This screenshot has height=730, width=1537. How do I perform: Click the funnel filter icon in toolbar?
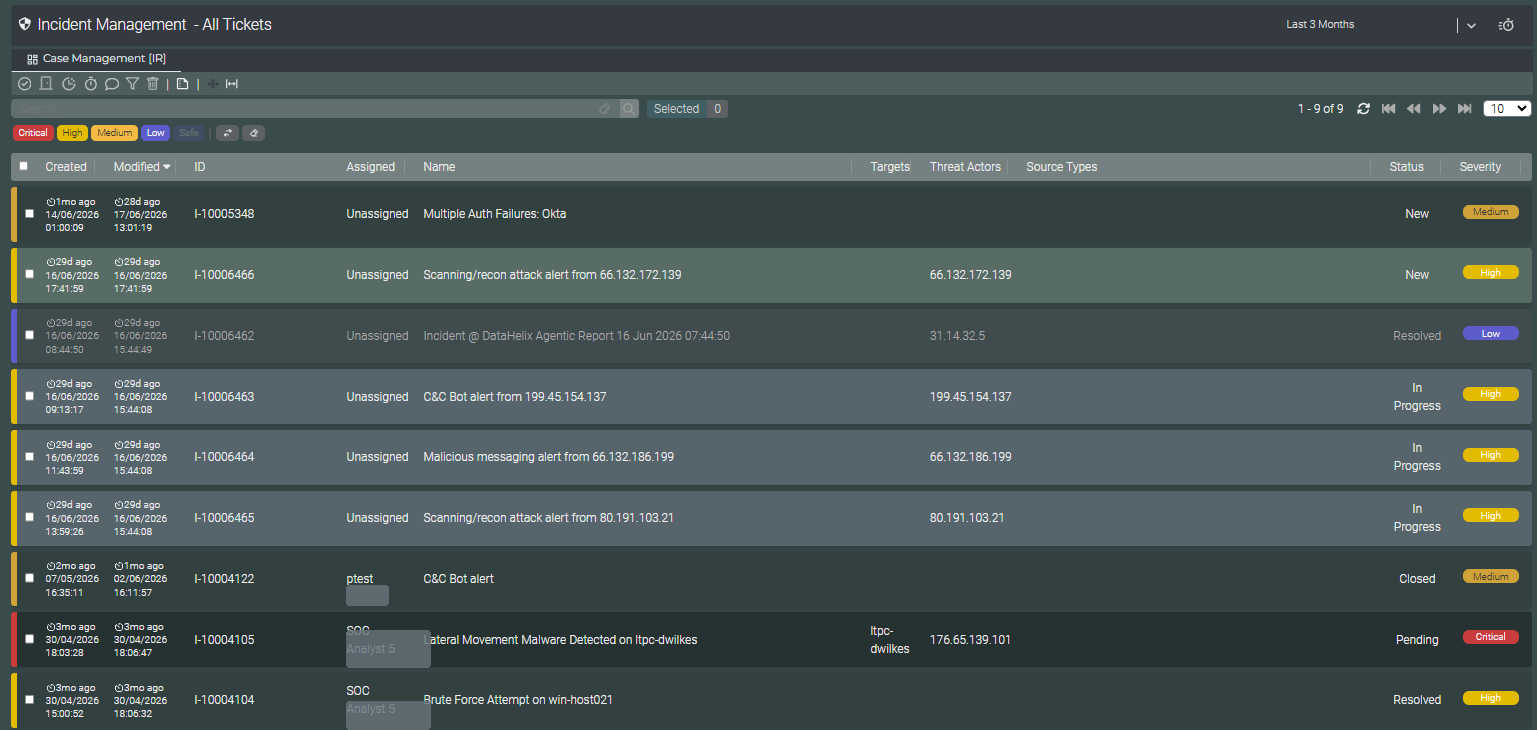133,84
